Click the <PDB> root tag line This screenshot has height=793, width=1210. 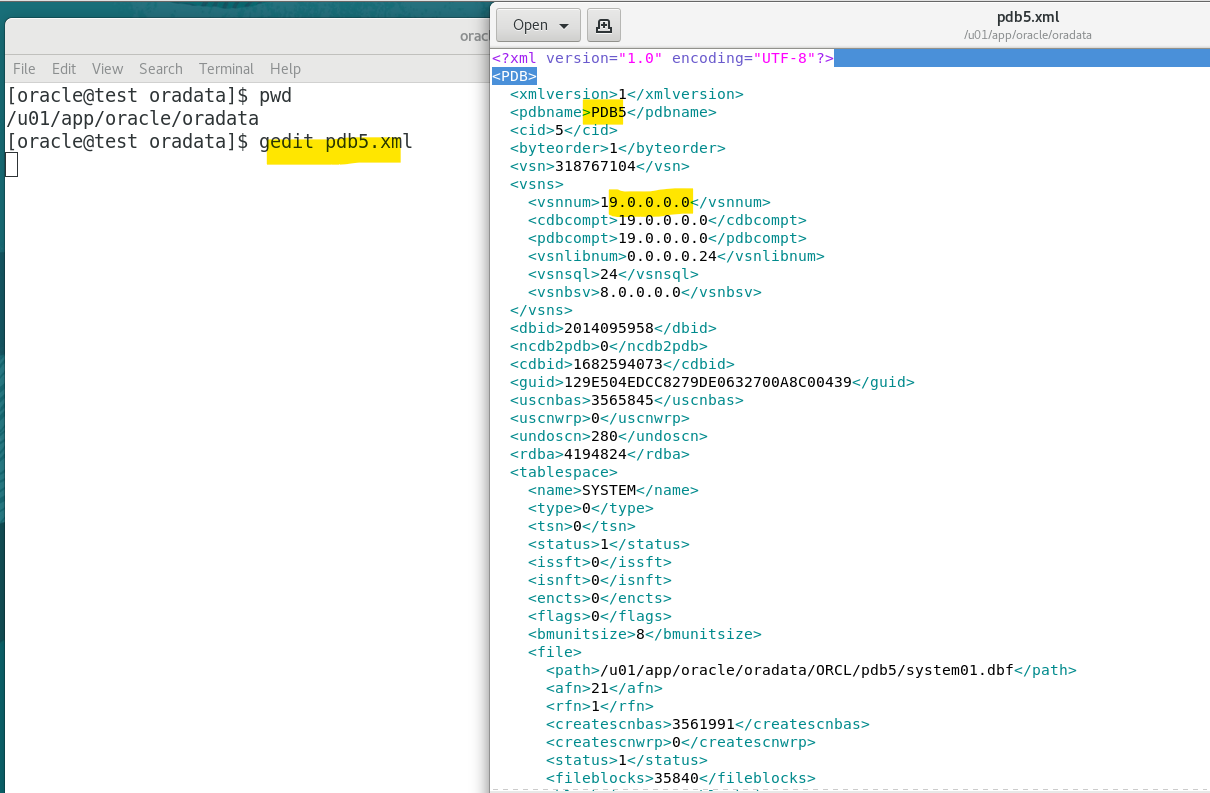click(514, 76)
